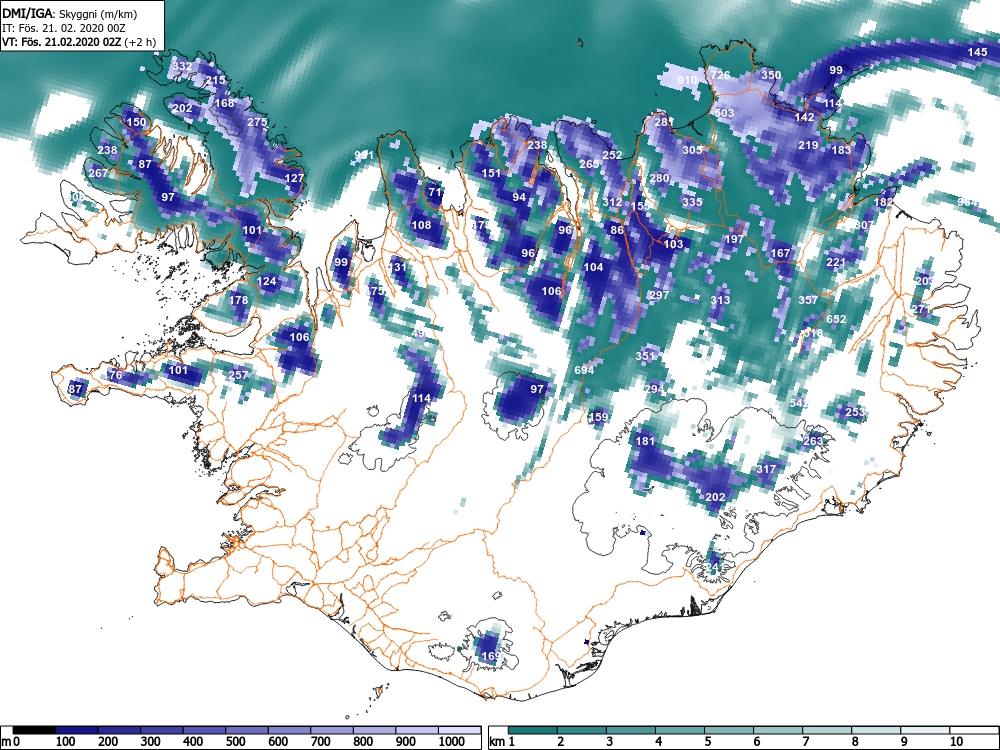
Task: Click the visibility value '350'
Action: click(x=771, y=75)
